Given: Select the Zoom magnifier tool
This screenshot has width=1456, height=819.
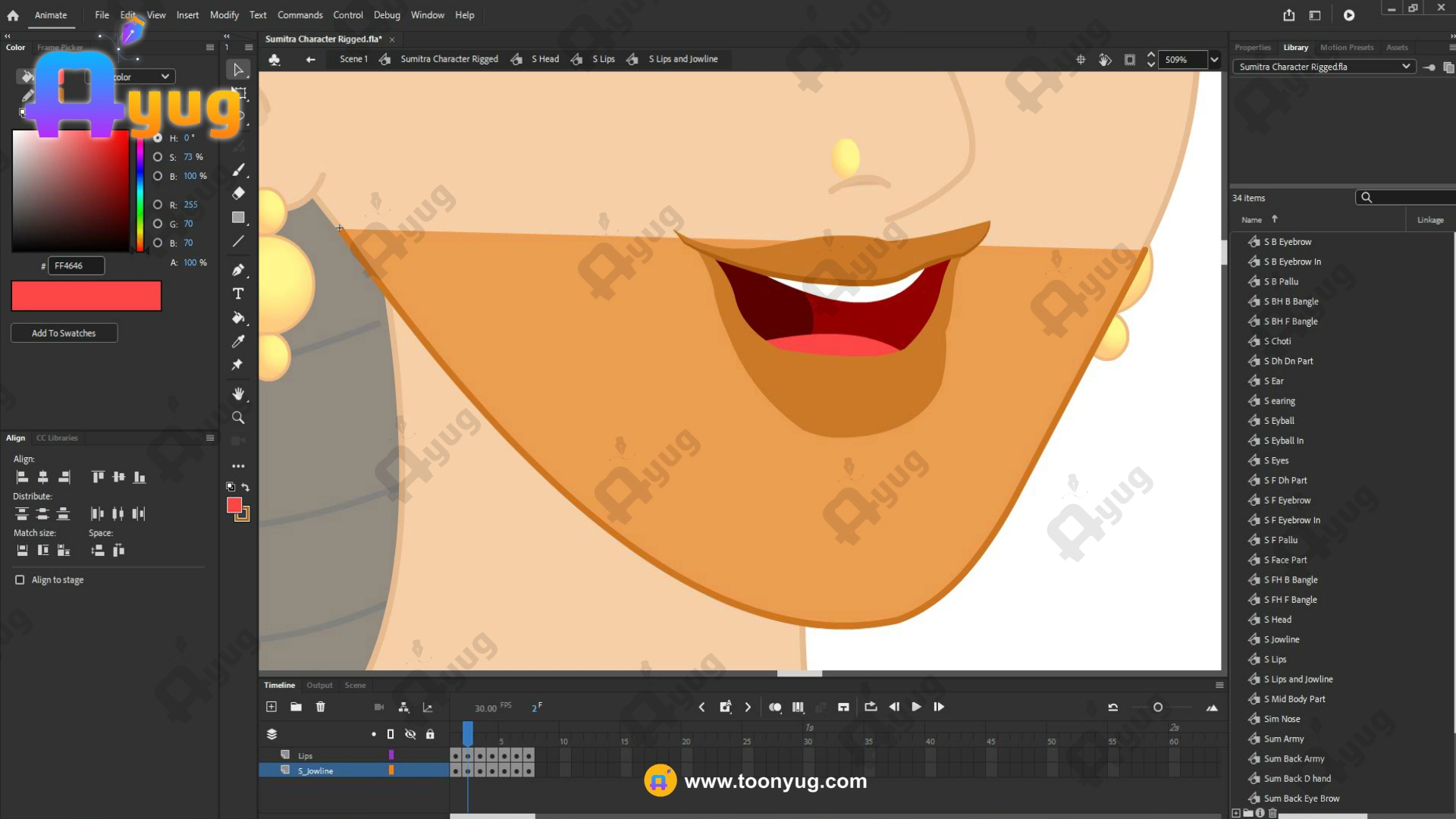Looking at the screenshot, I should tap(238, 418).
